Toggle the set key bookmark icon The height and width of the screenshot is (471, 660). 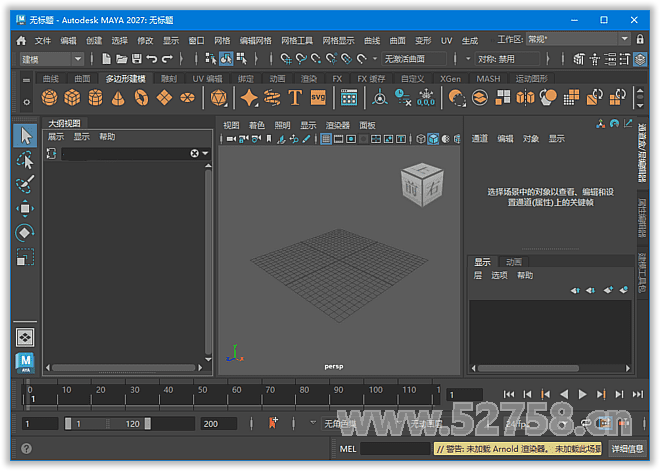(273, 423)
